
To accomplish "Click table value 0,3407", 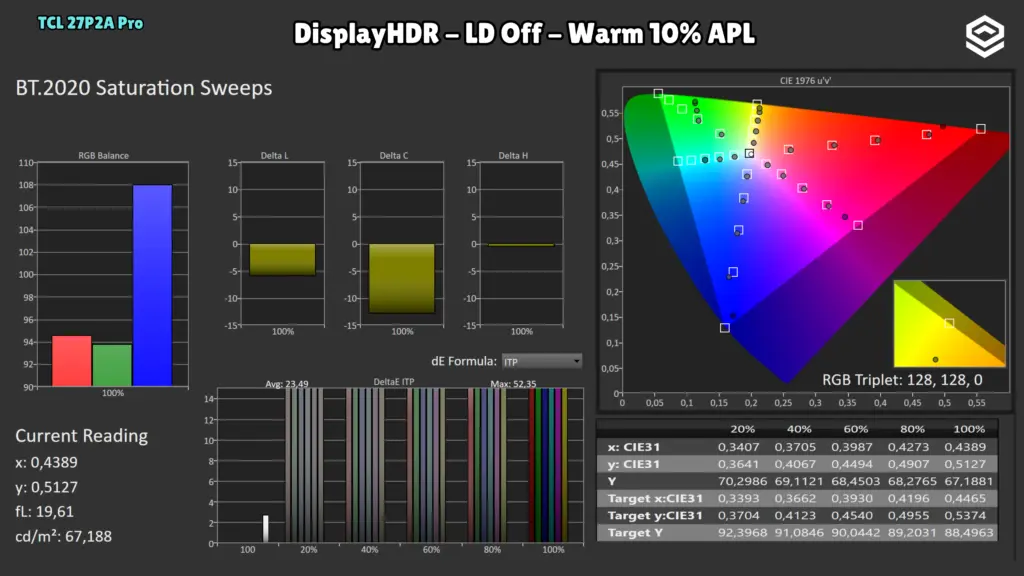I will tap(739, 447).
